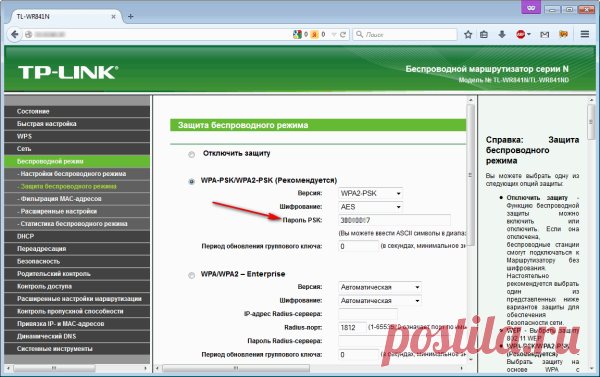Open Сеть menu item
Viewport: 600px width, 377px height.
click(x=77, y=149)
